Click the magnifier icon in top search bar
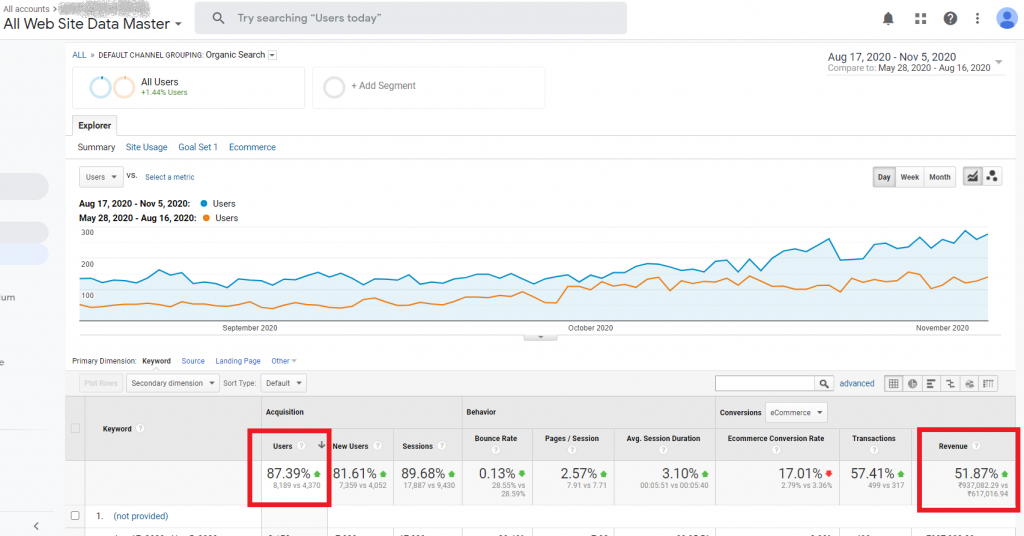Image resolution: width=1024 pixels, height=536 pixels. [x=219, y=18]
